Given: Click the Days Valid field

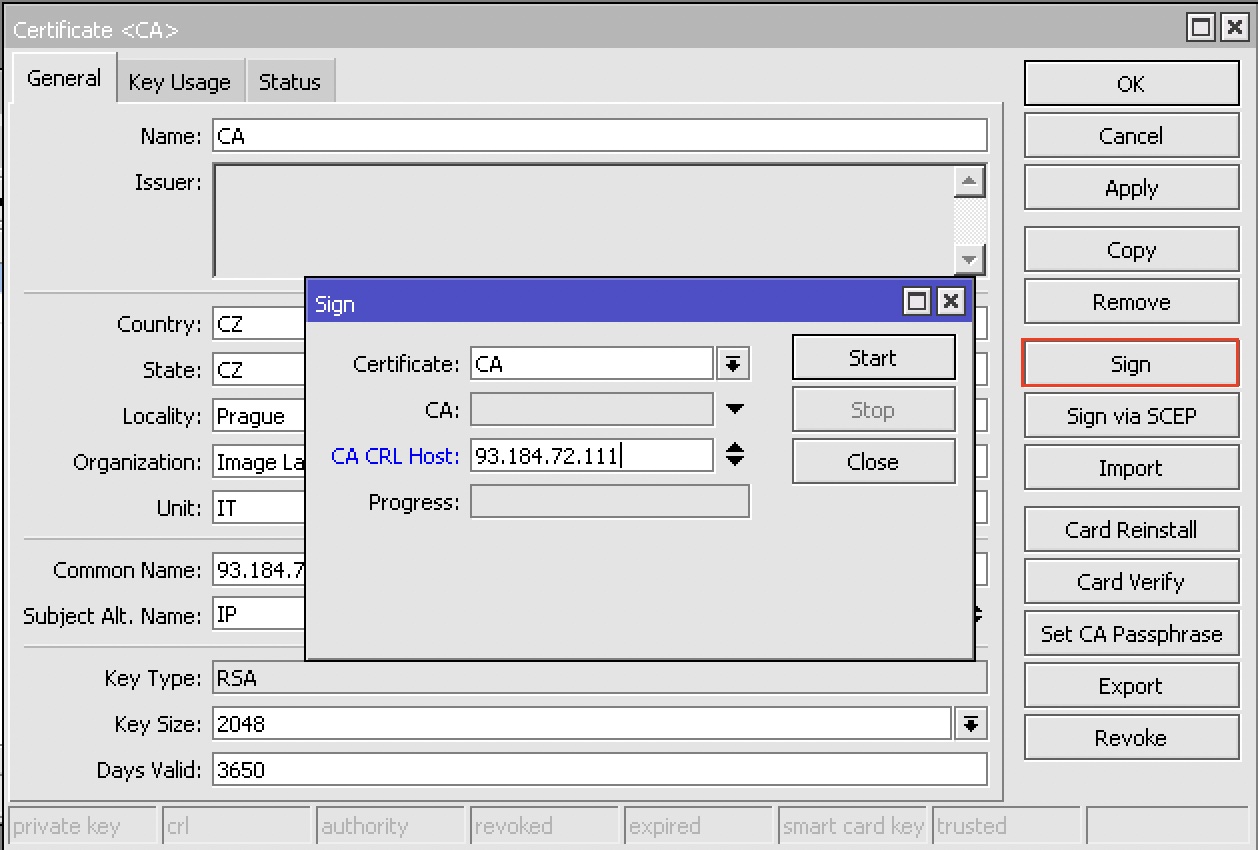Looking at the screenshot, I should click(x=599, y=770).
